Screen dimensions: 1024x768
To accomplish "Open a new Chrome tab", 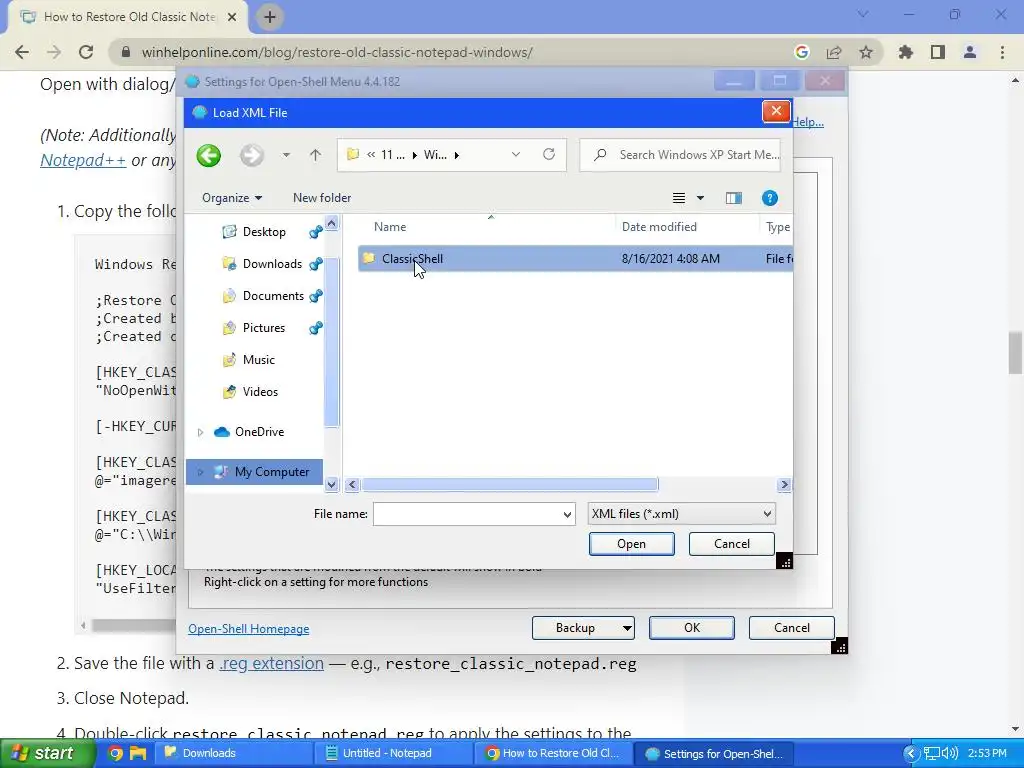I will [270, 17].
